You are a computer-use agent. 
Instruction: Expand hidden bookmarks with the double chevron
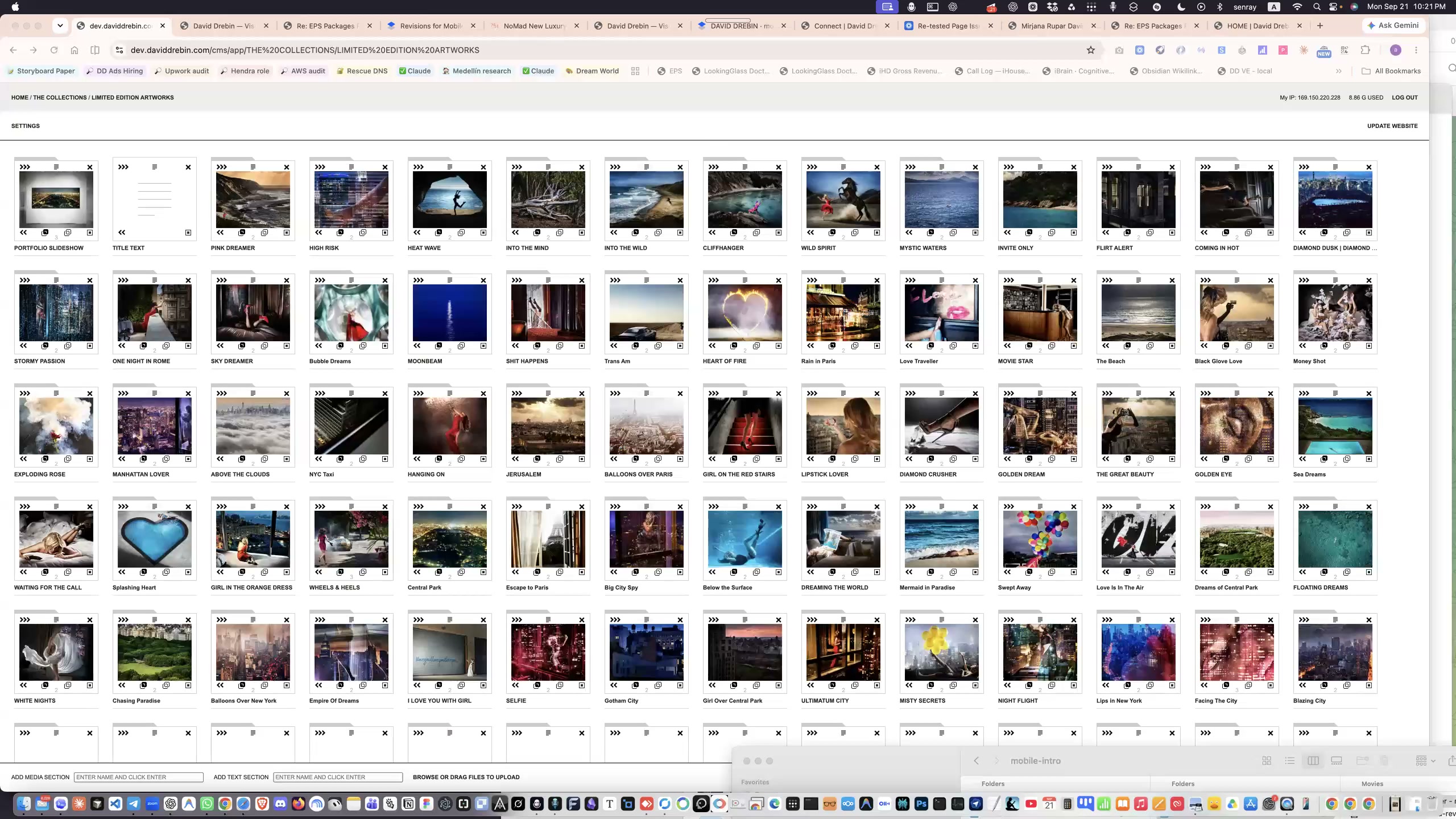coord(1338,71)
